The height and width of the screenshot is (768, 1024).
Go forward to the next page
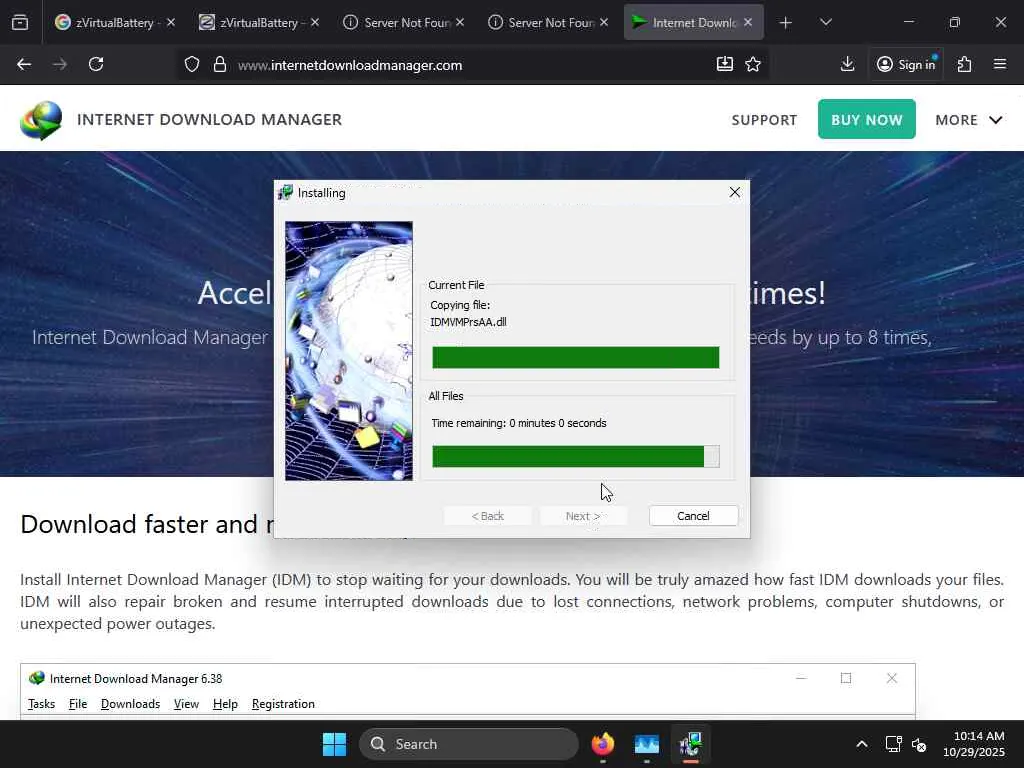[59, 64]
